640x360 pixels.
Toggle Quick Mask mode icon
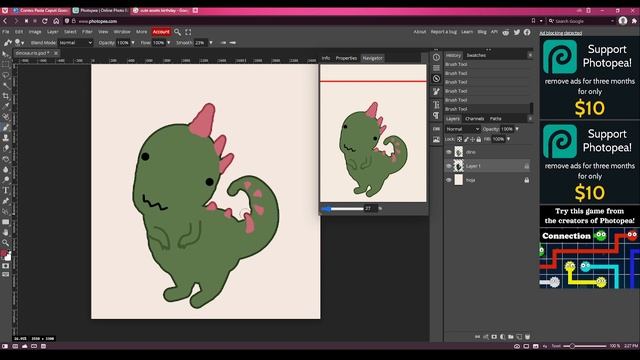click(5, 266)
